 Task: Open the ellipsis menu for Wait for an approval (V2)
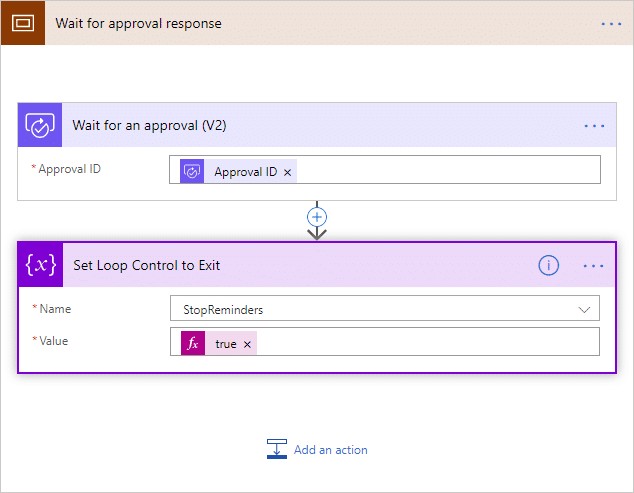pos(594,126)
